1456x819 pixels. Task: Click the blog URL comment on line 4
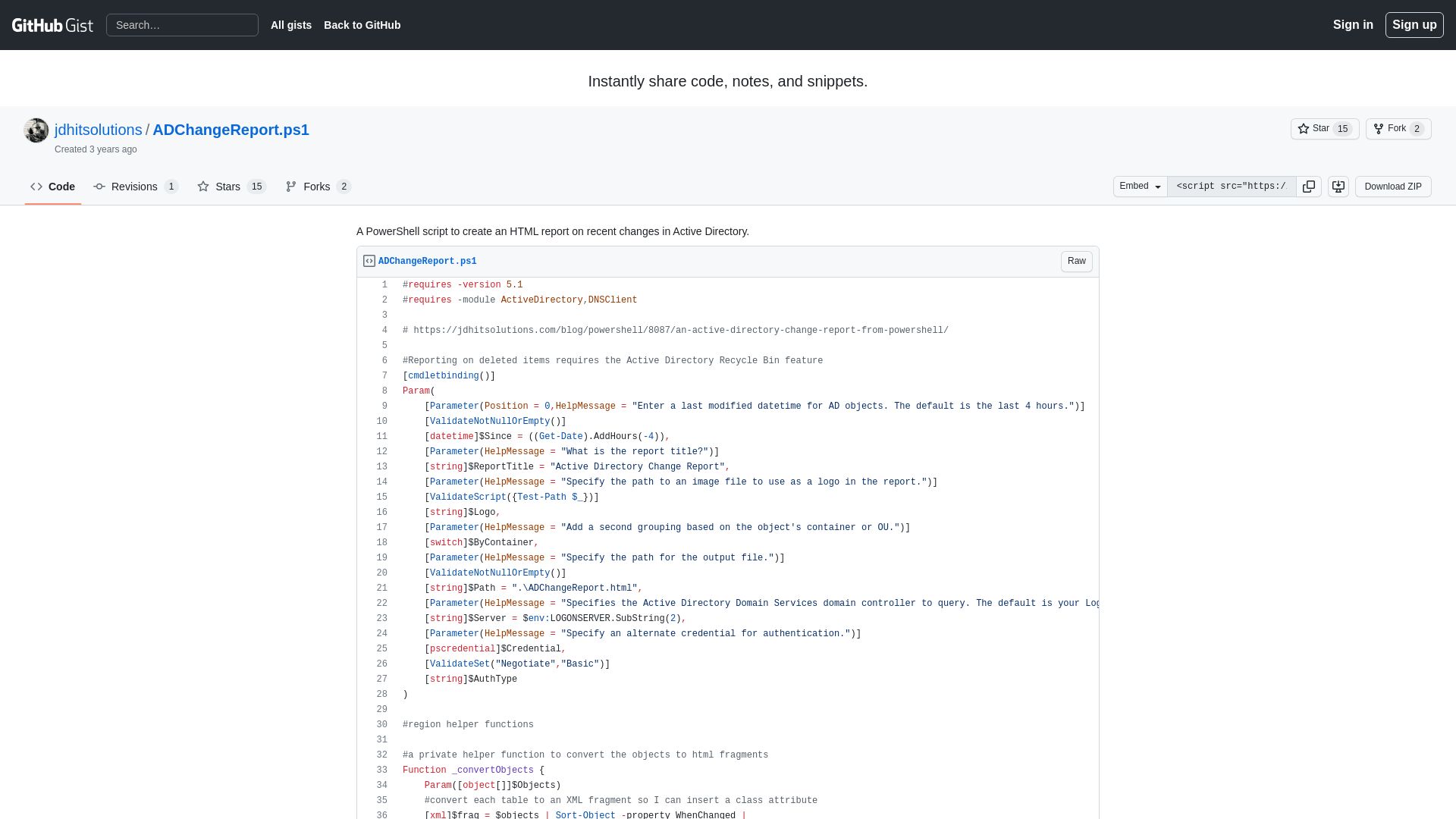click(676, 331)
